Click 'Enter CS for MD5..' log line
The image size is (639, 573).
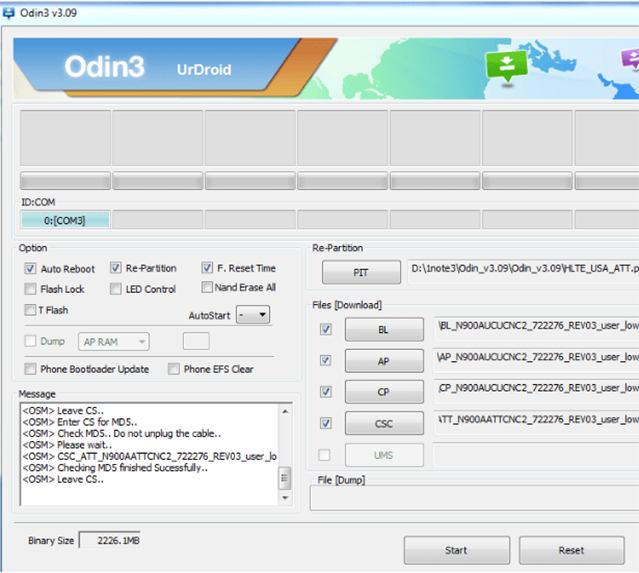click(x=80, y=422)
